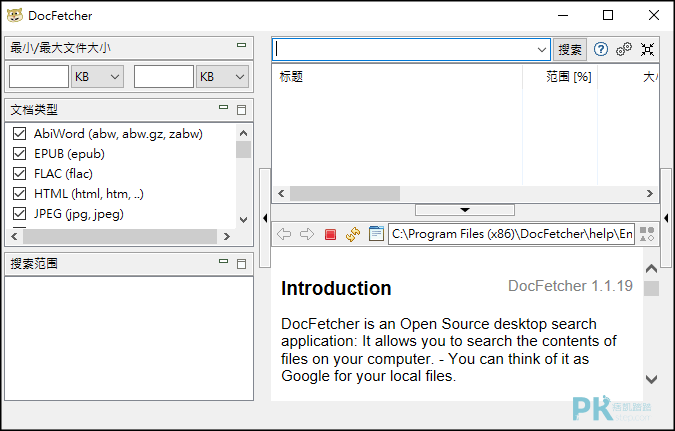Click document type list scroll right arrow
The width and height of the screenshot is (675, 431).
click(227, 236)
